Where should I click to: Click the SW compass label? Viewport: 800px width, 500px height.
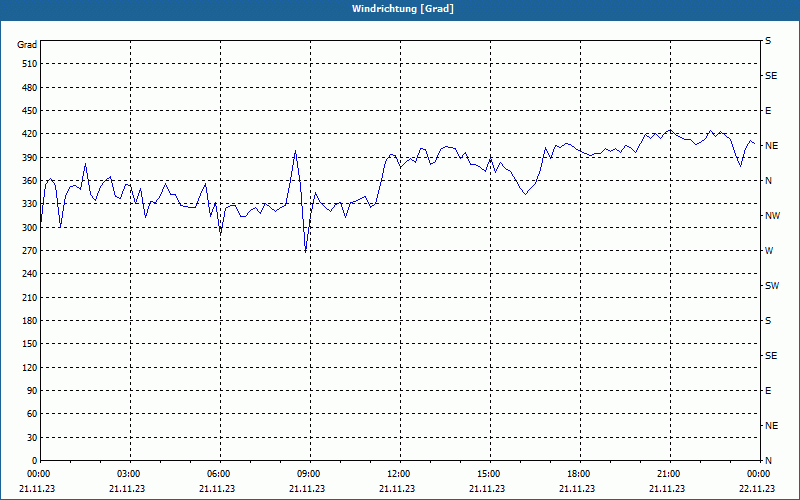coord(772,286)
